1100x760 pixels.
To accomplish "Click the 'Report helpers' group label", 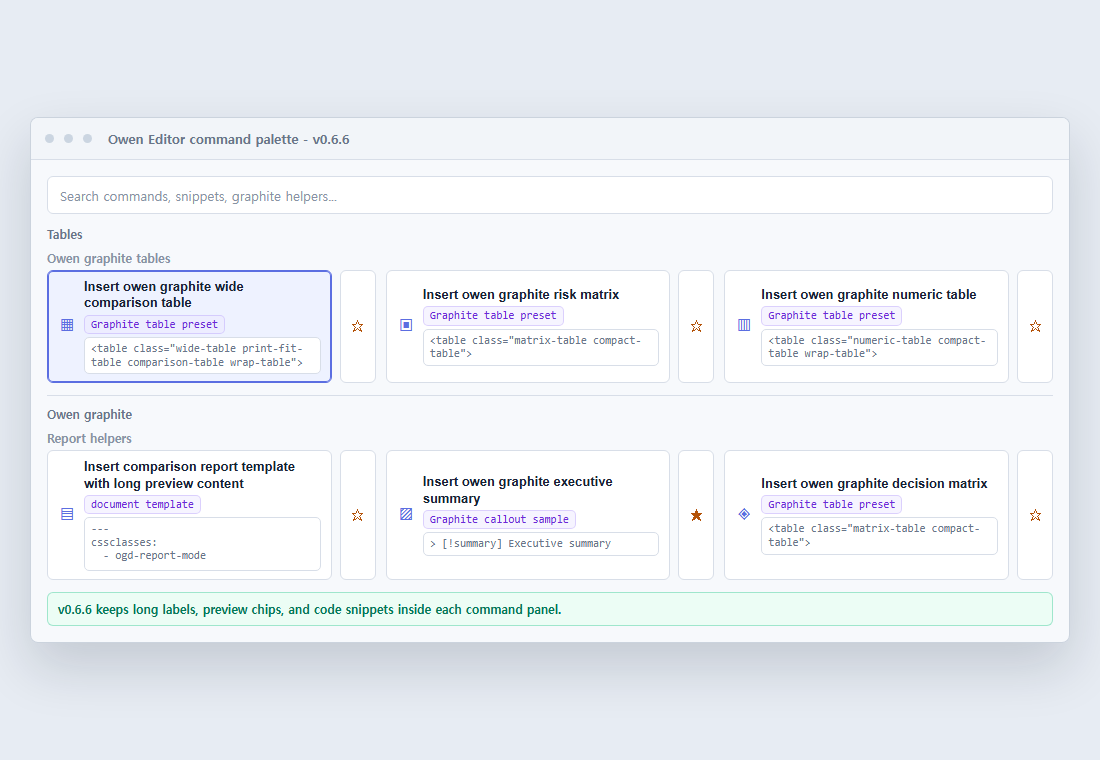I will click(89, 439).
